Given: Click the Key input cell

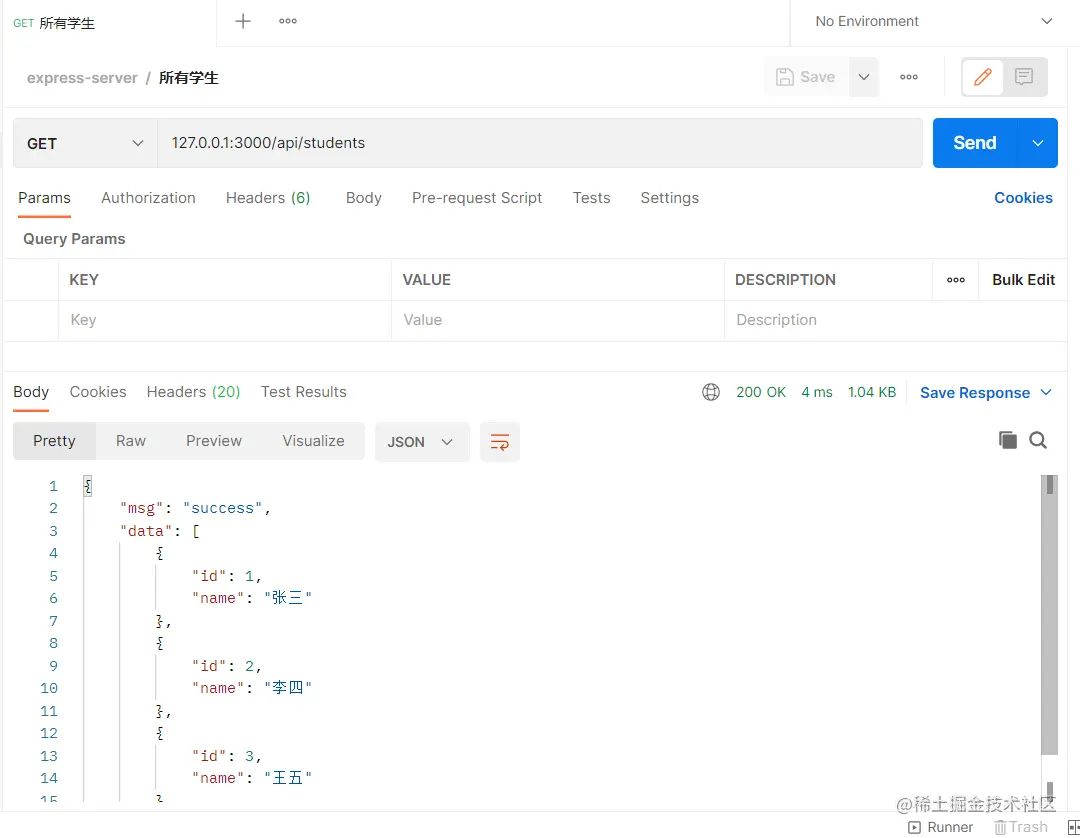Looking at the screenshot, I should [225, 320].
